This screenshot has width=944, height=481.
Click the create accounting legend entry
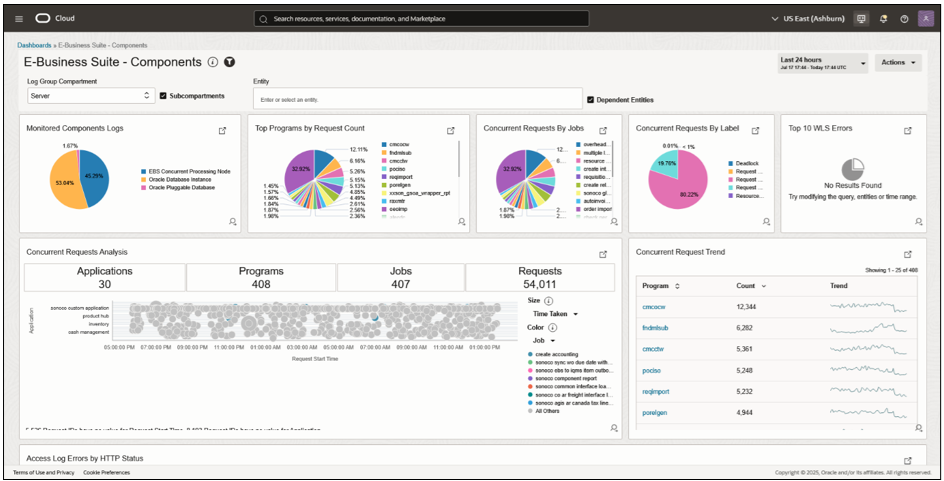tap(553, 355)
